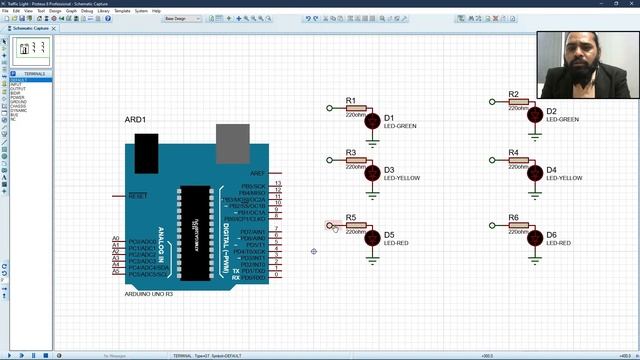Click the Electrical Rules Check icon
The image size is (640, 360).
512,18
